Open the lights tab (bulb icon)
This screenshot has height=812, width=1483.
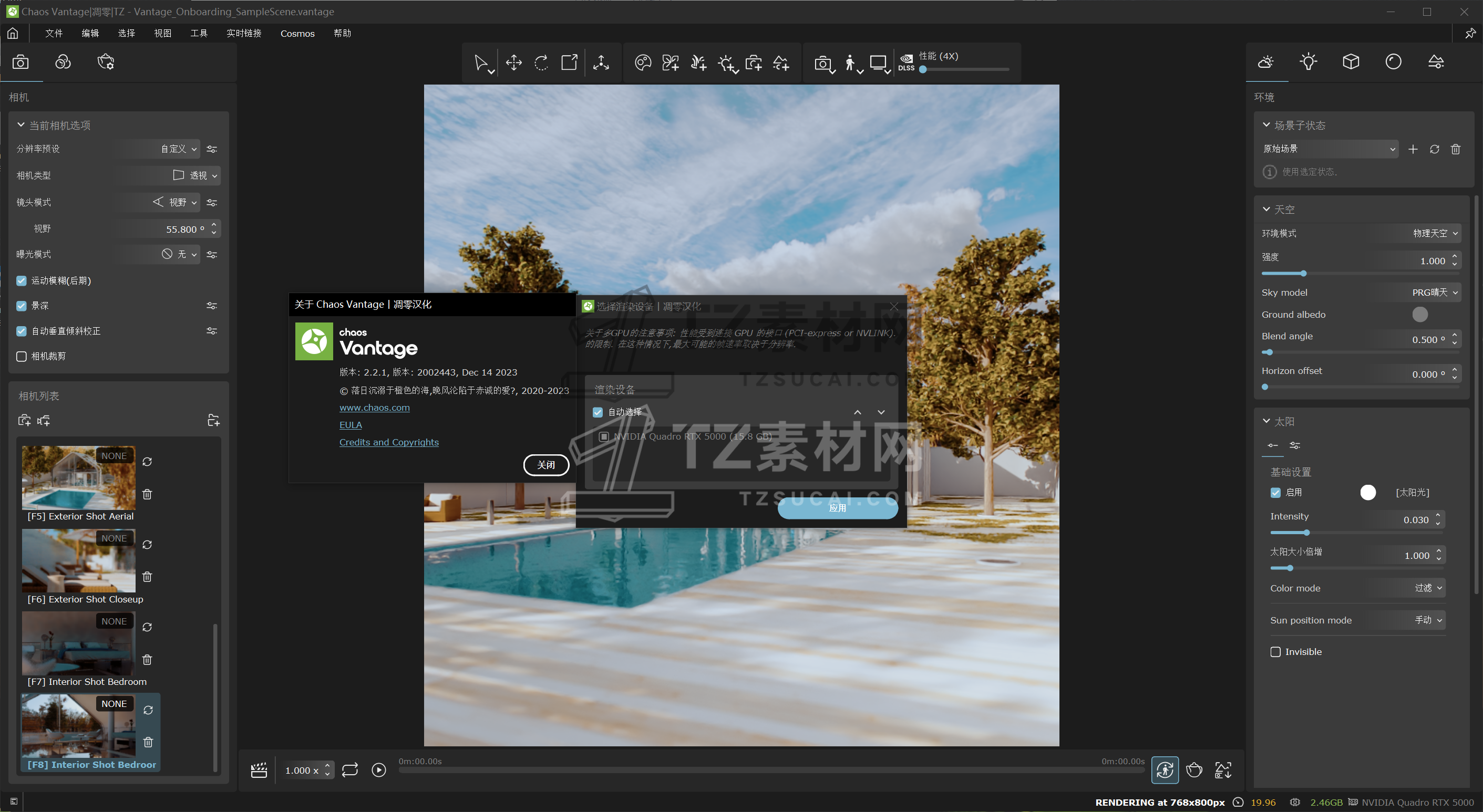click(1308, 61)
